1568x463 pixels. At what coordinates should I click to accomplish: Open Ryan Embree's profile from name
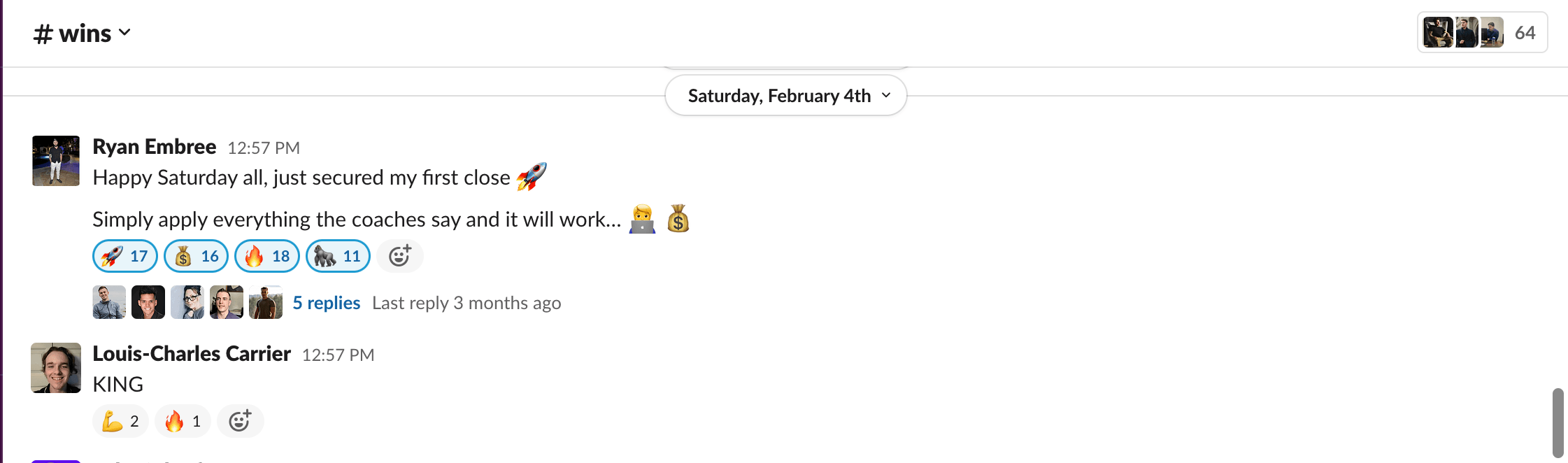[155, 147]
